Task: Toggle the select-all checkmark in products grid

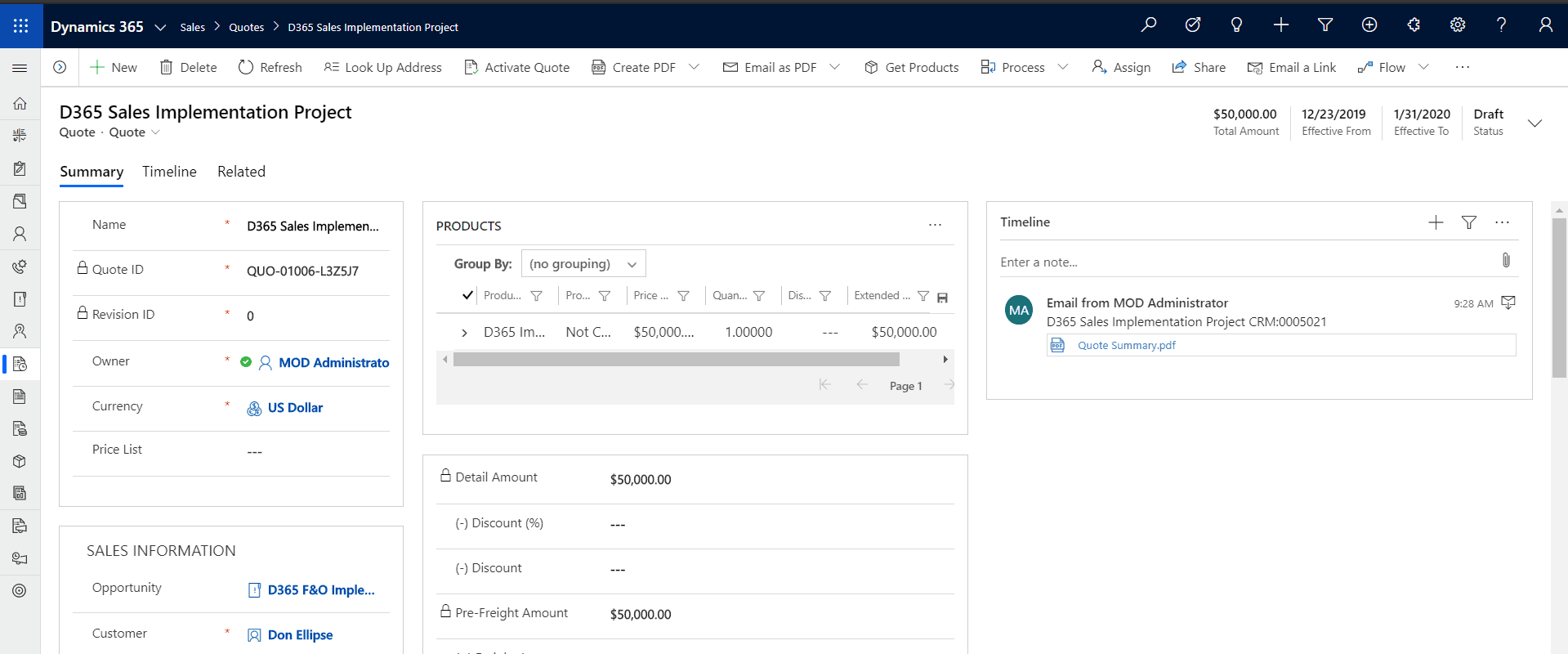Action: [467, 295]
